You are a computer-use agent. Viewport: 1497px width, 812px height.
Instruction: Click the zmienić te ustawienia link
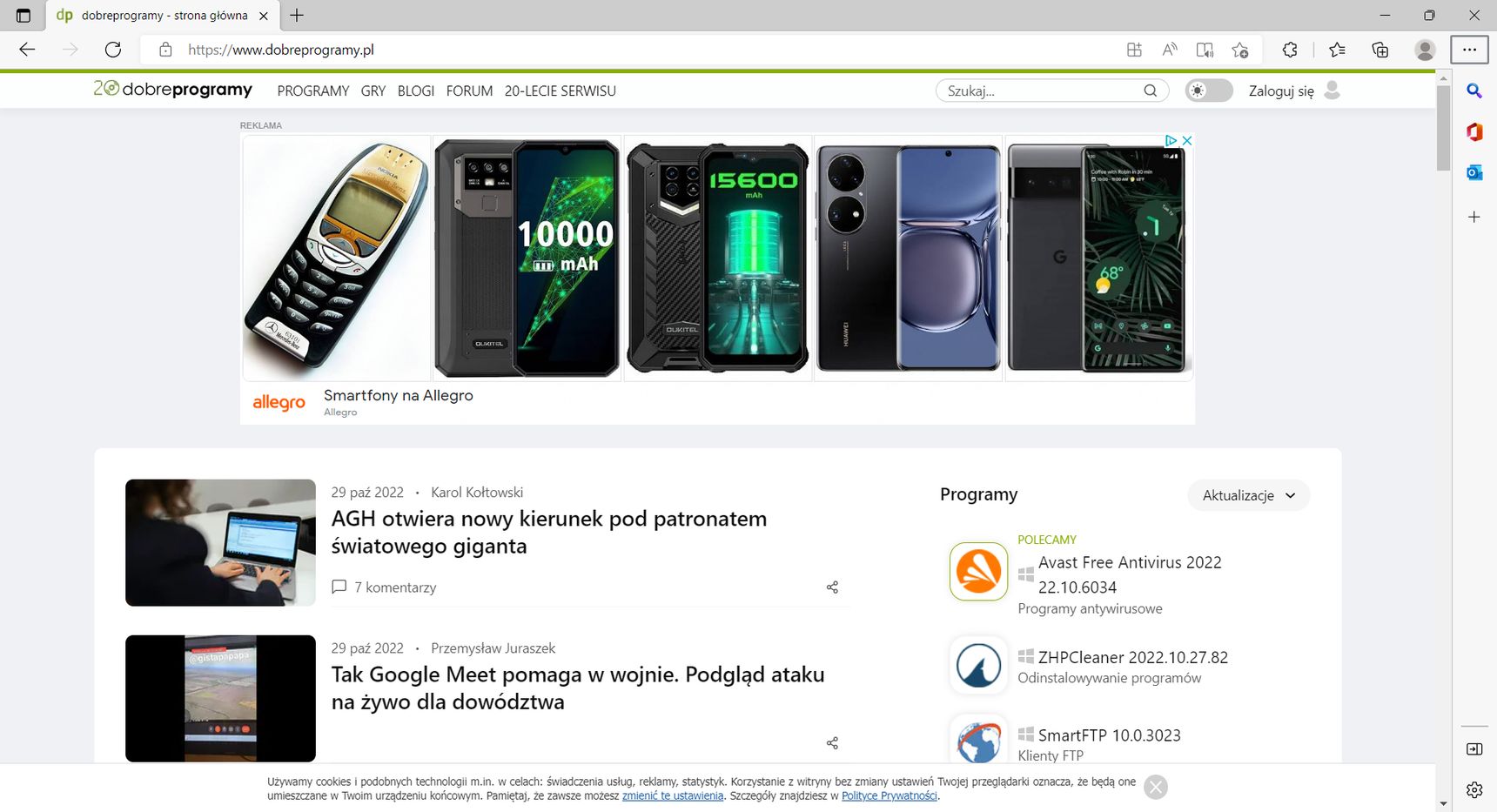673,795
